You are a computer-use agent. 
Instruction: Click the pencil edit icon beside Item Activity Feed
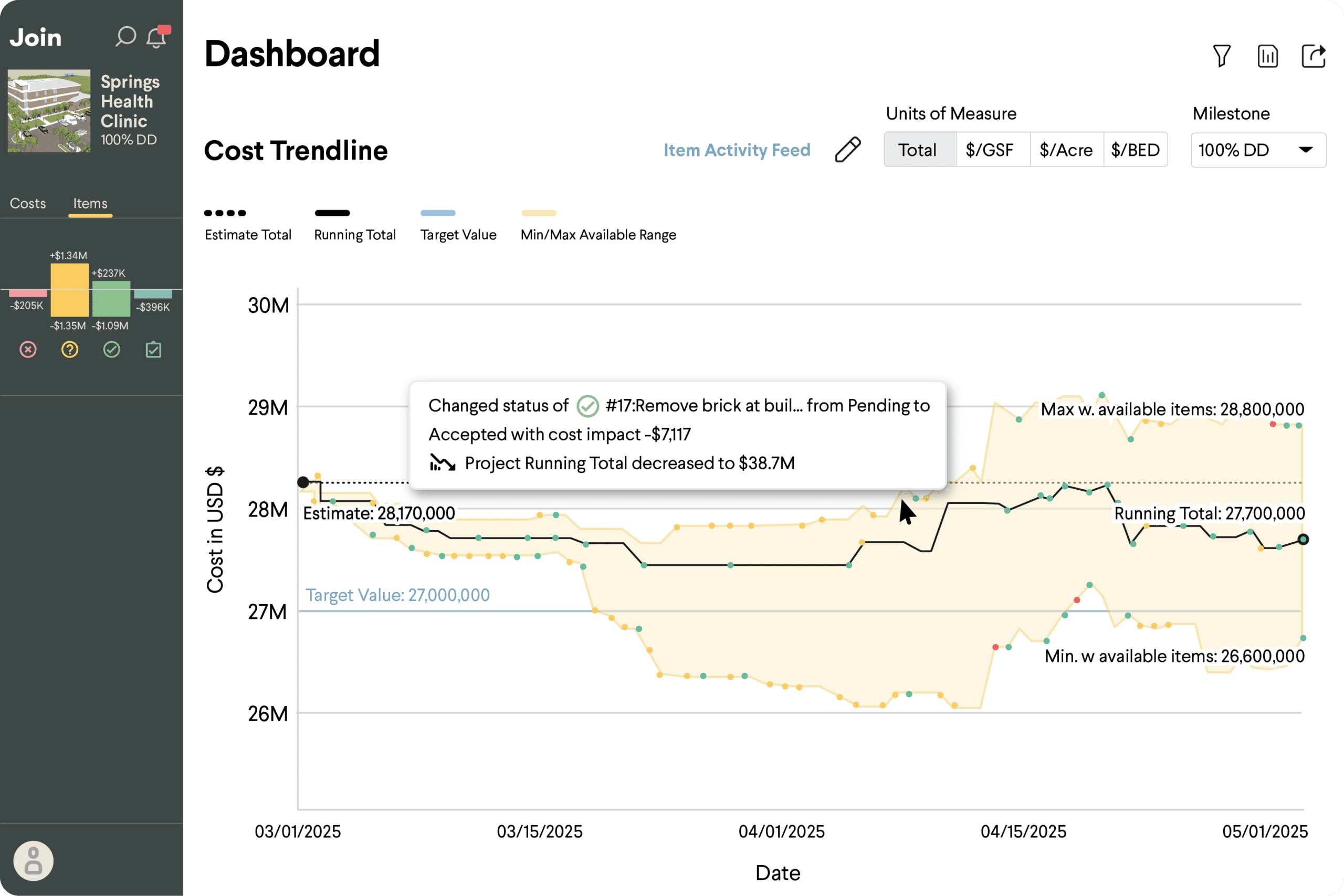pyautogui.click(x=847, y=150)
